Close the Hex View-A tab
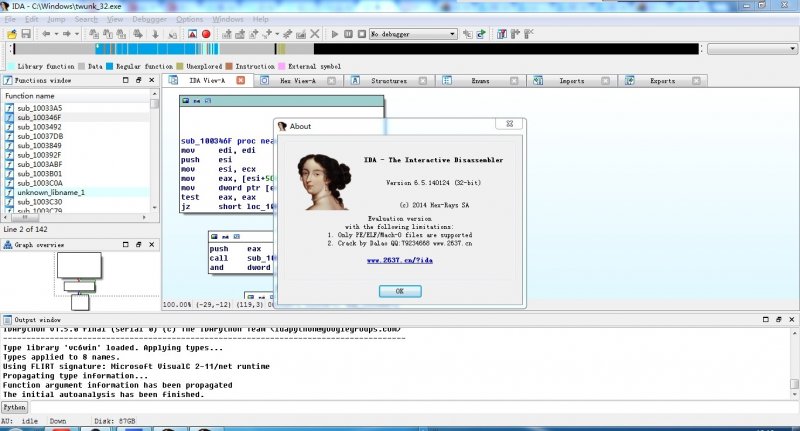Image resolution: width=800 pixels, height=431 pixels. (x=332, y=81)
